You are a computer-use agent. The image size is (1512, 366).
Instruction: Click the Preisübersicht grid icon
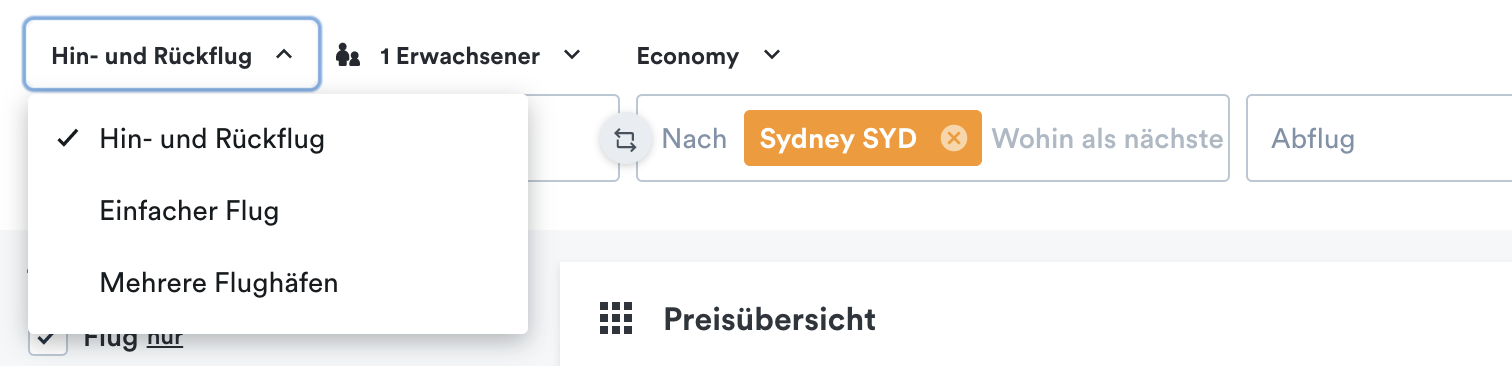pos(617,319)
